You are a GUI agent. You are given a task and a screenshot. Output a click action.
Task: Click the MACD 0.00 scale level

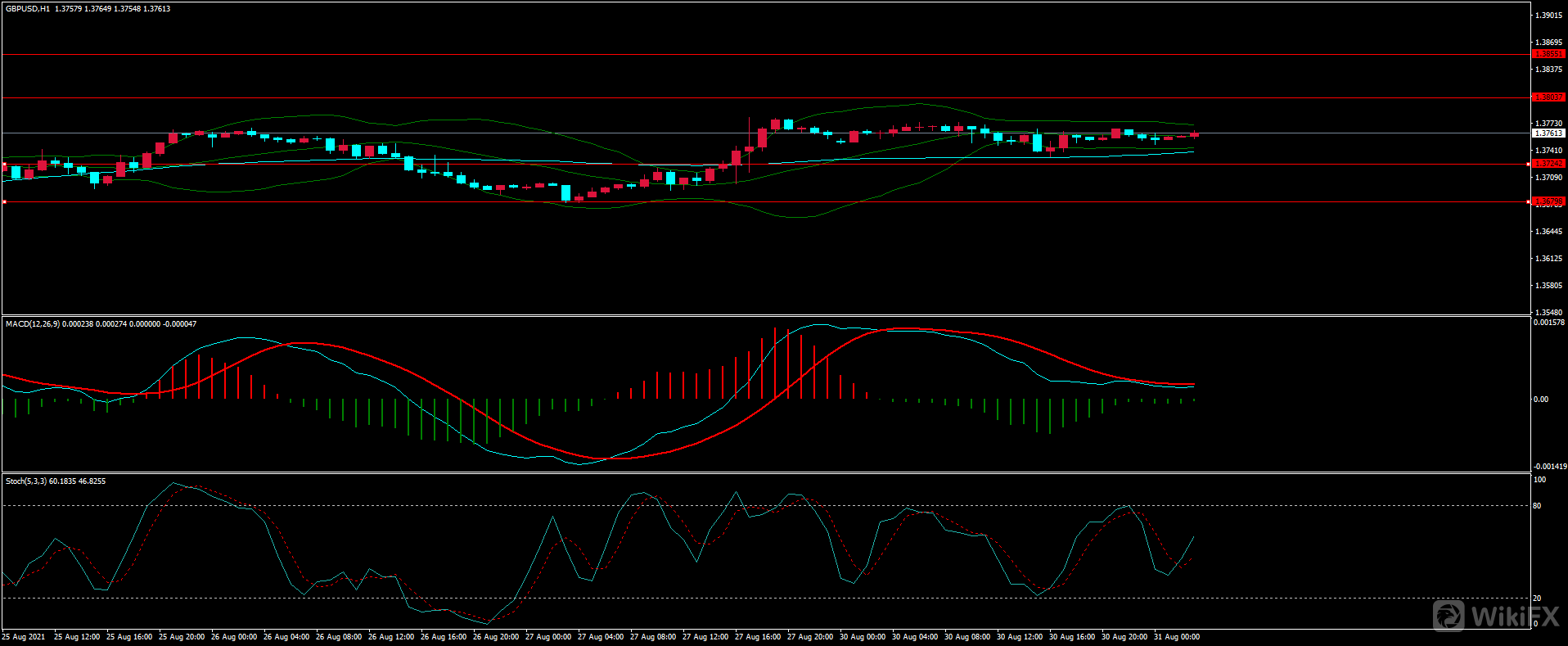1541,400
